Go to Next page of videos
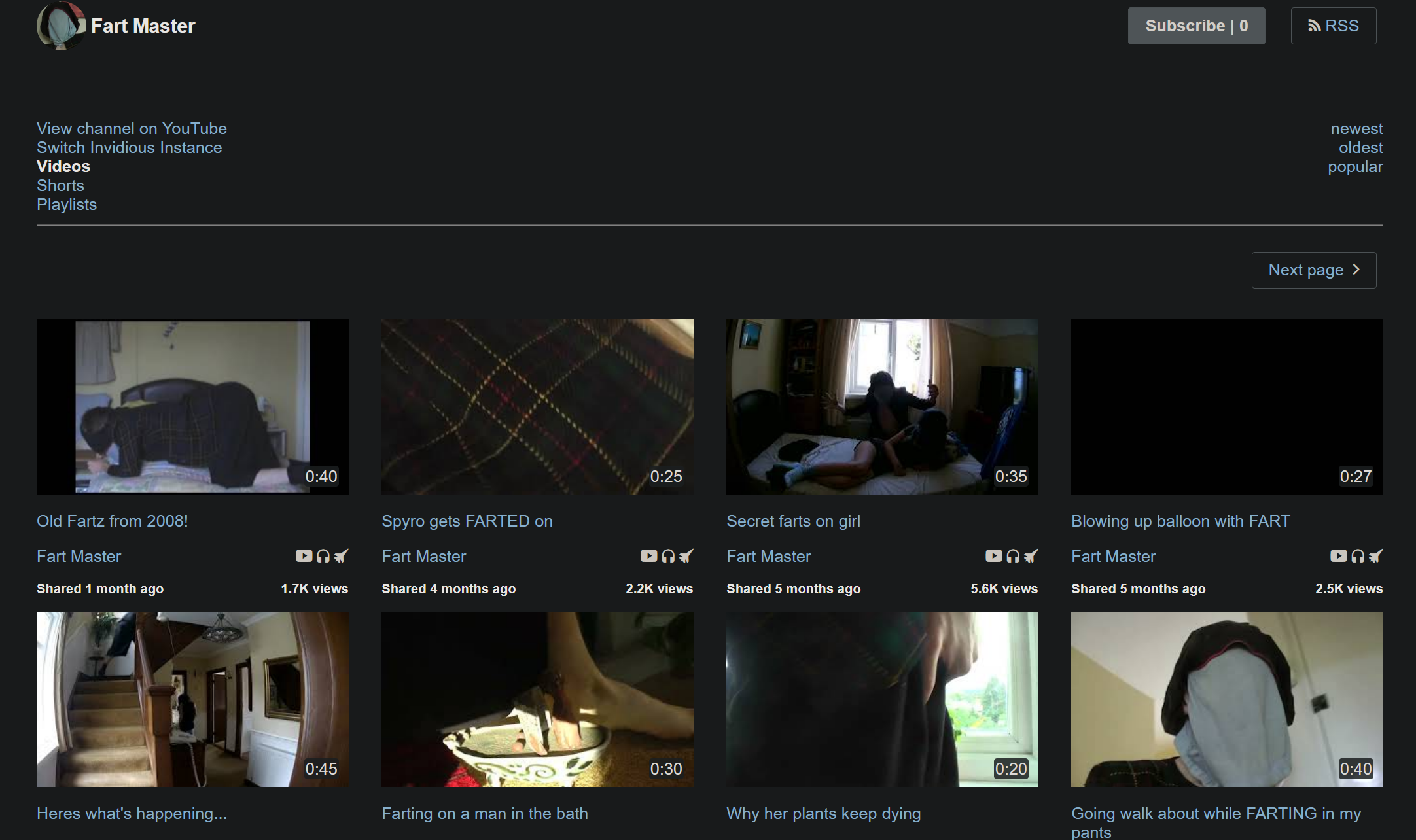This screenshot has width=1416, height=840. coord(1313,270)
